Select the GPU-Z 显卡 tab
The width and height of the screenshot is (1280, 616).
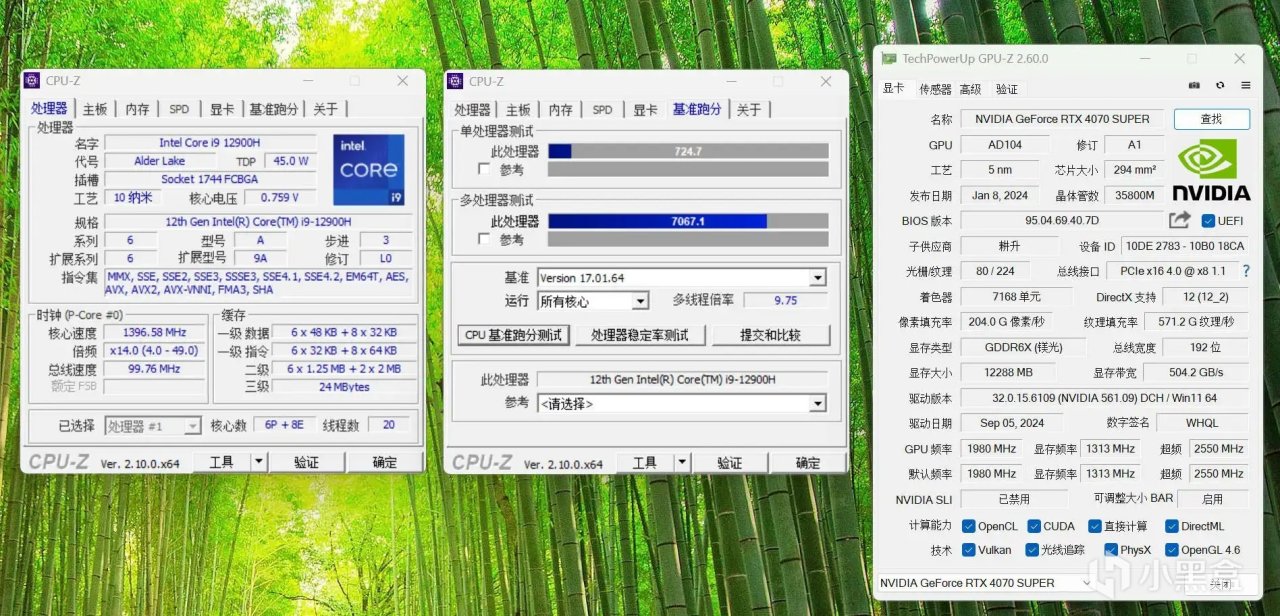893,88
